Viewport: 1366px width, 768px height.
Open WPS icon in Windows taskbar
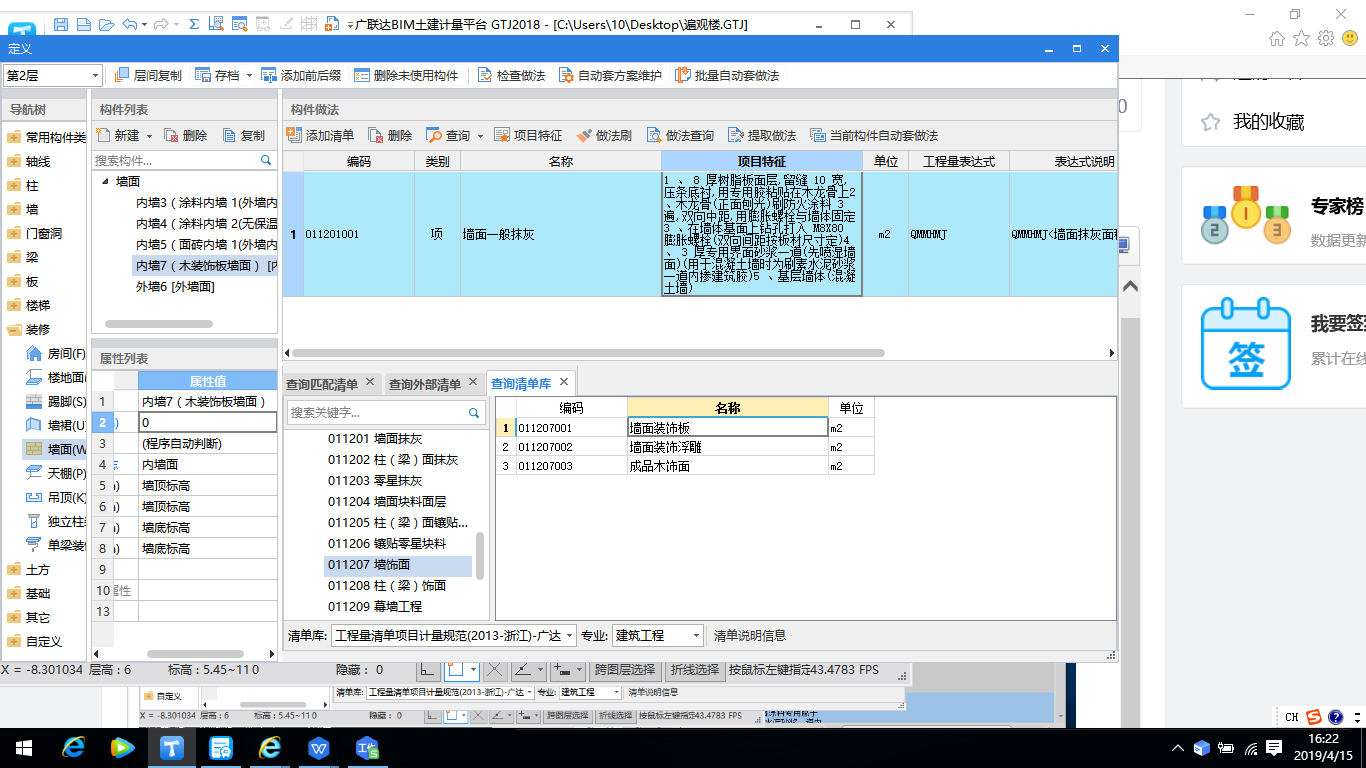click(319, 747)
